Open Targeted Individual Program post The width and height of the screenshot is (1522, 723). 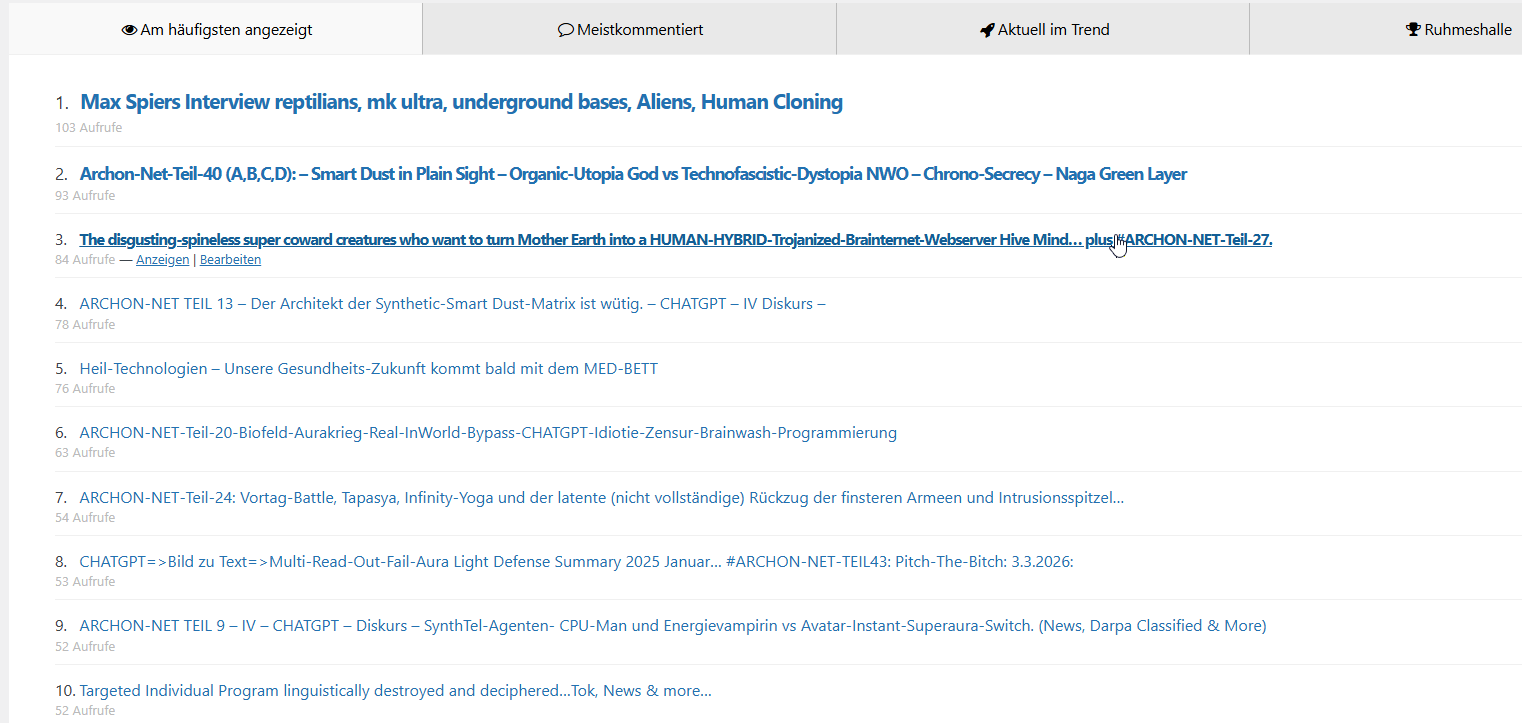pyautogui.click(x=395, y=690)
